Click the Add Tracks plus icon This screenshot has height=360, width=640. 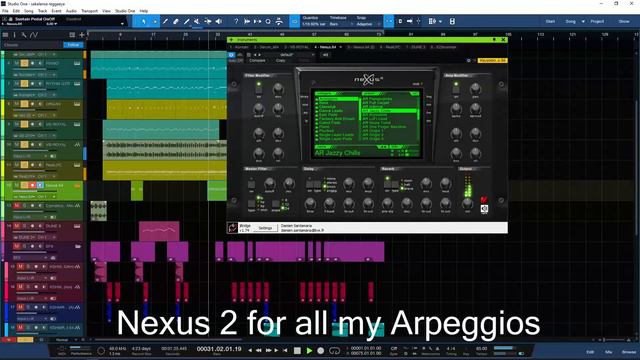point(82,35)
